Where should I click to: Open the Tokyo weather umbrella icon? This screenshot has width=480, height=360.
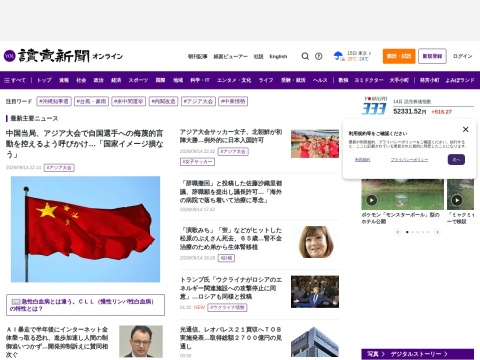[338, 56]
